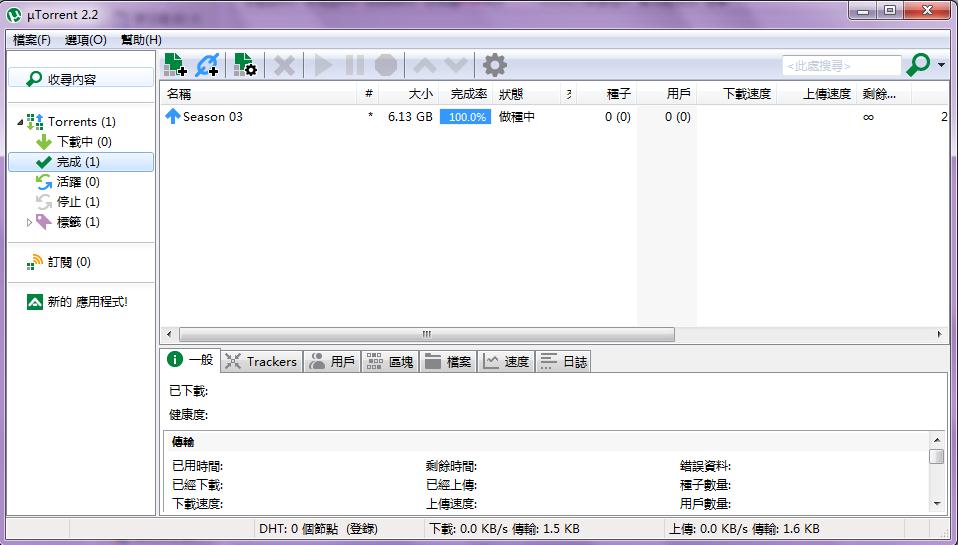Screen dimensions: 958x545
Task: Expand the 標籤 labels tree node
Action: [29, 222]
